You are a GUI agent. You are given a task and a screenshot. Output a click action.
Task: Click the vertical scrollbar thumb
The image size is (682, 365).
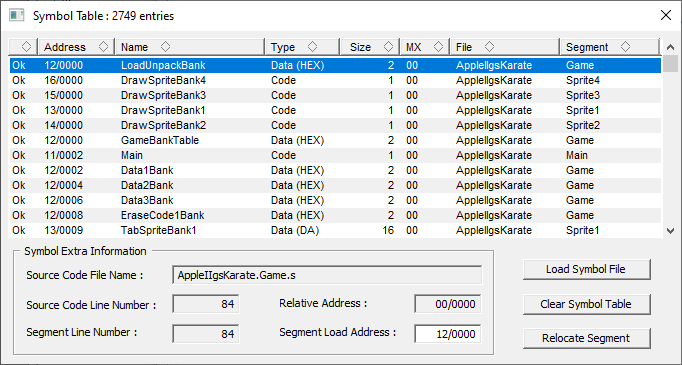(670, 64)
